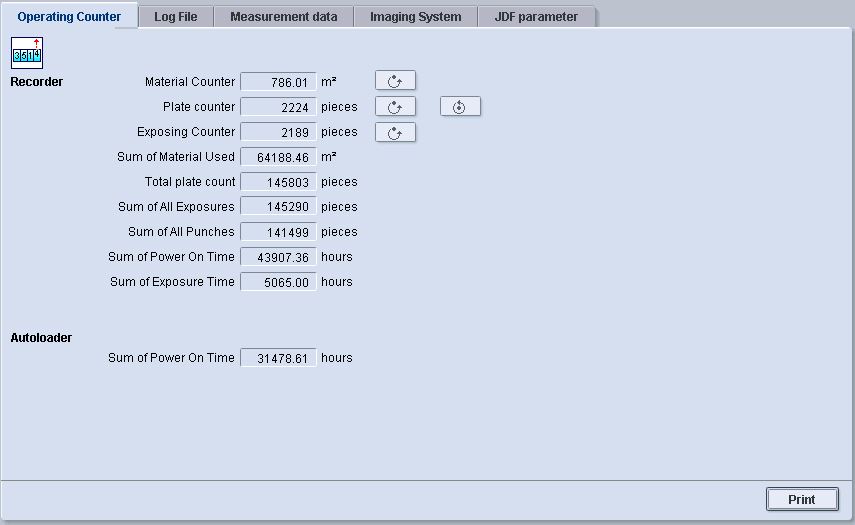Click the Sum of Material Used field
The height and width of the screenshot is (525, 855).
pos(278,157)
